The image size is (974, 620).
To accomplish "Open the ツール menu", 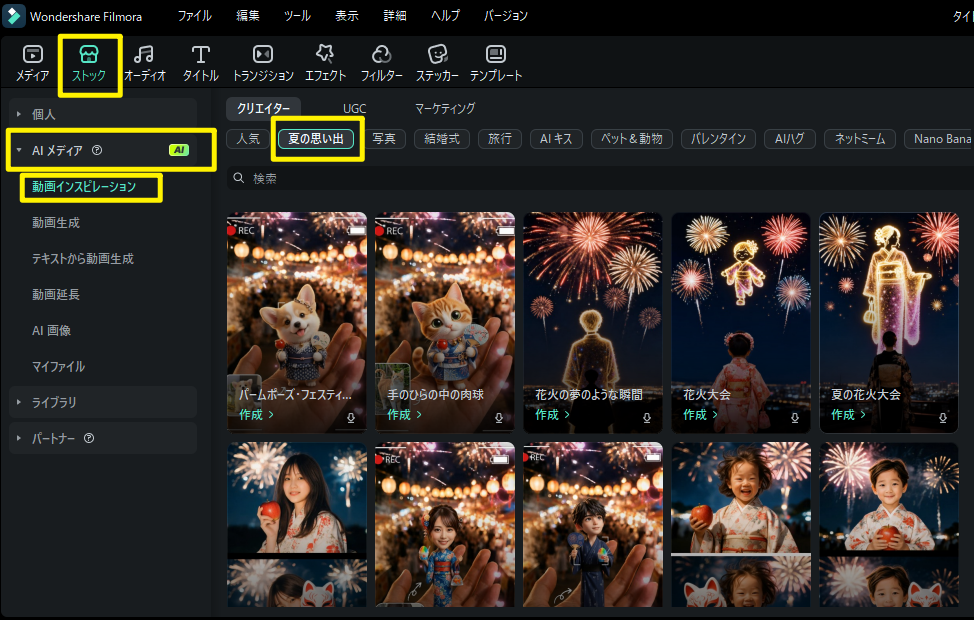I will [x=297, y=16].
